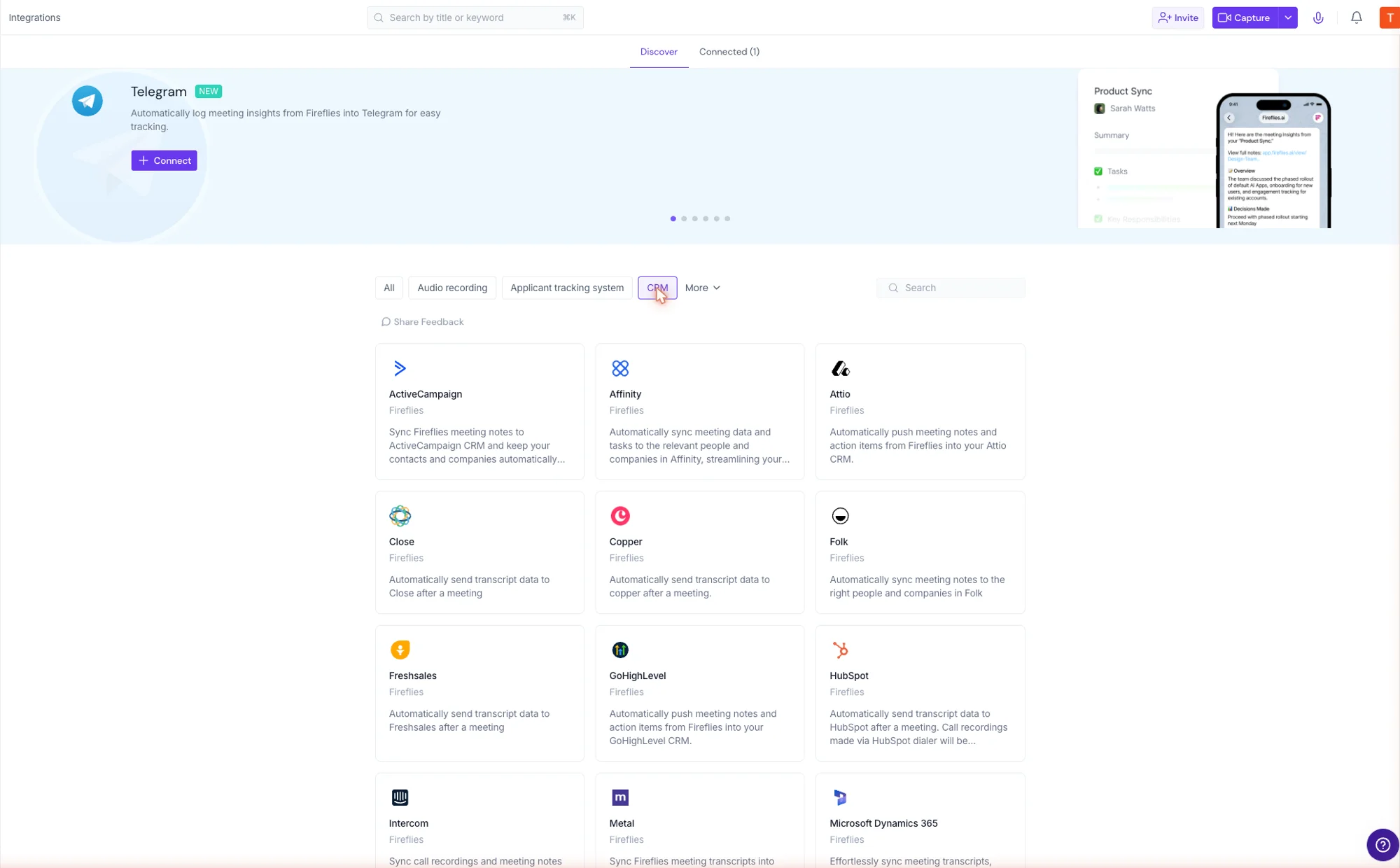This screenshot has width=1400, height=868.
Task: Open the Freshsales integration icon
Action: tap(400, 650)
